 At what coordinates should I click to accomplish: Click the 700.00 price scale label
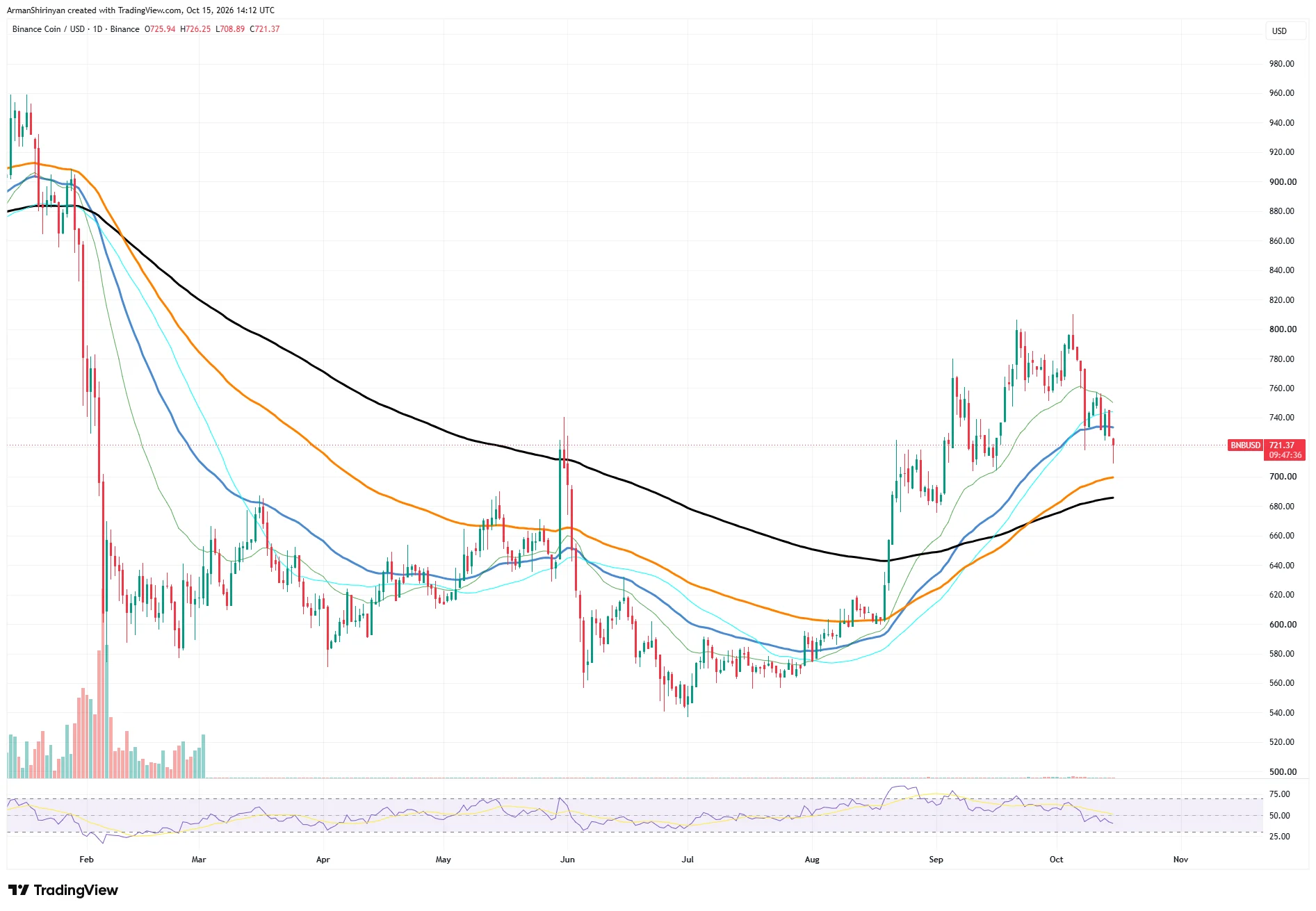coord(1282,477)
